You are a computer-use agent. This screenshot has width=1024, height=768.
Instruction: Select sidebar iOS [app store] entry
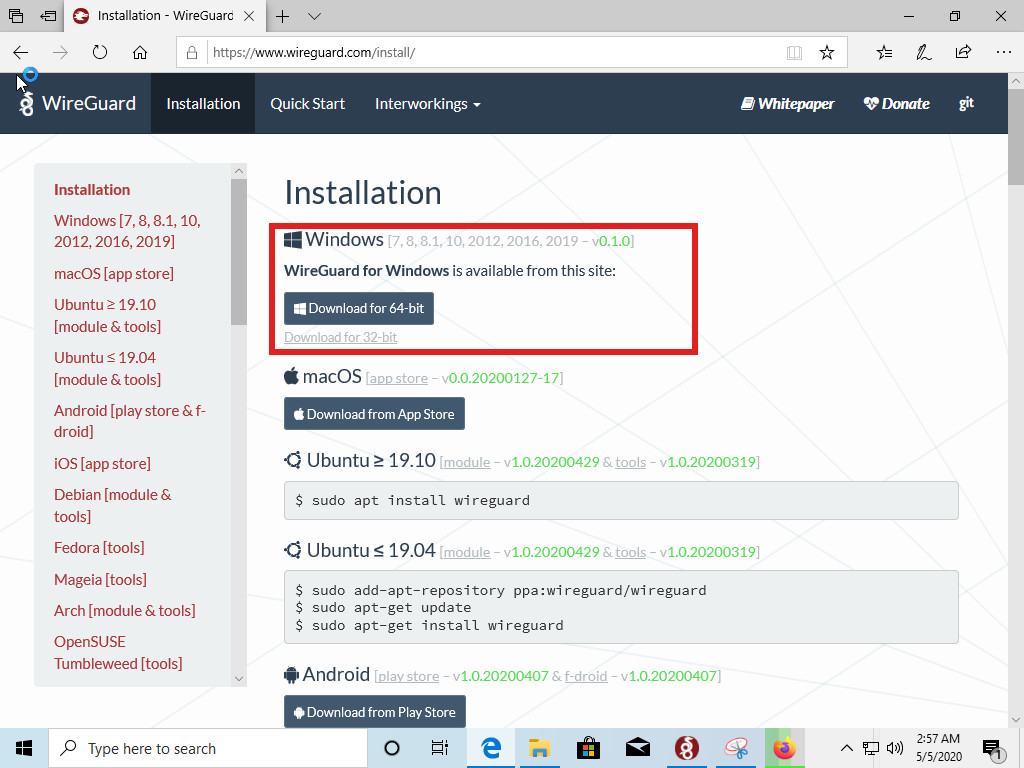tap(102, 464)
